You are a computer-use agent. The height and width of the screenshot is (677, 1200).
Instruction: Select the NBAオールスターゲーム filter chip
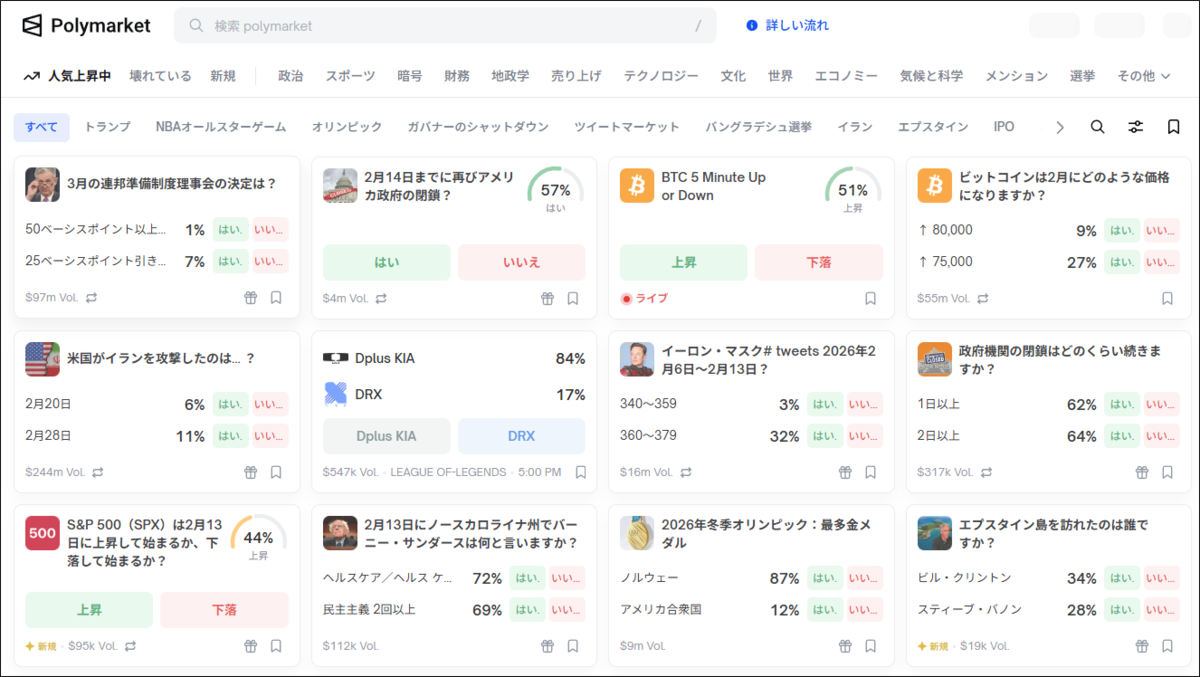(x=221, y=127)
